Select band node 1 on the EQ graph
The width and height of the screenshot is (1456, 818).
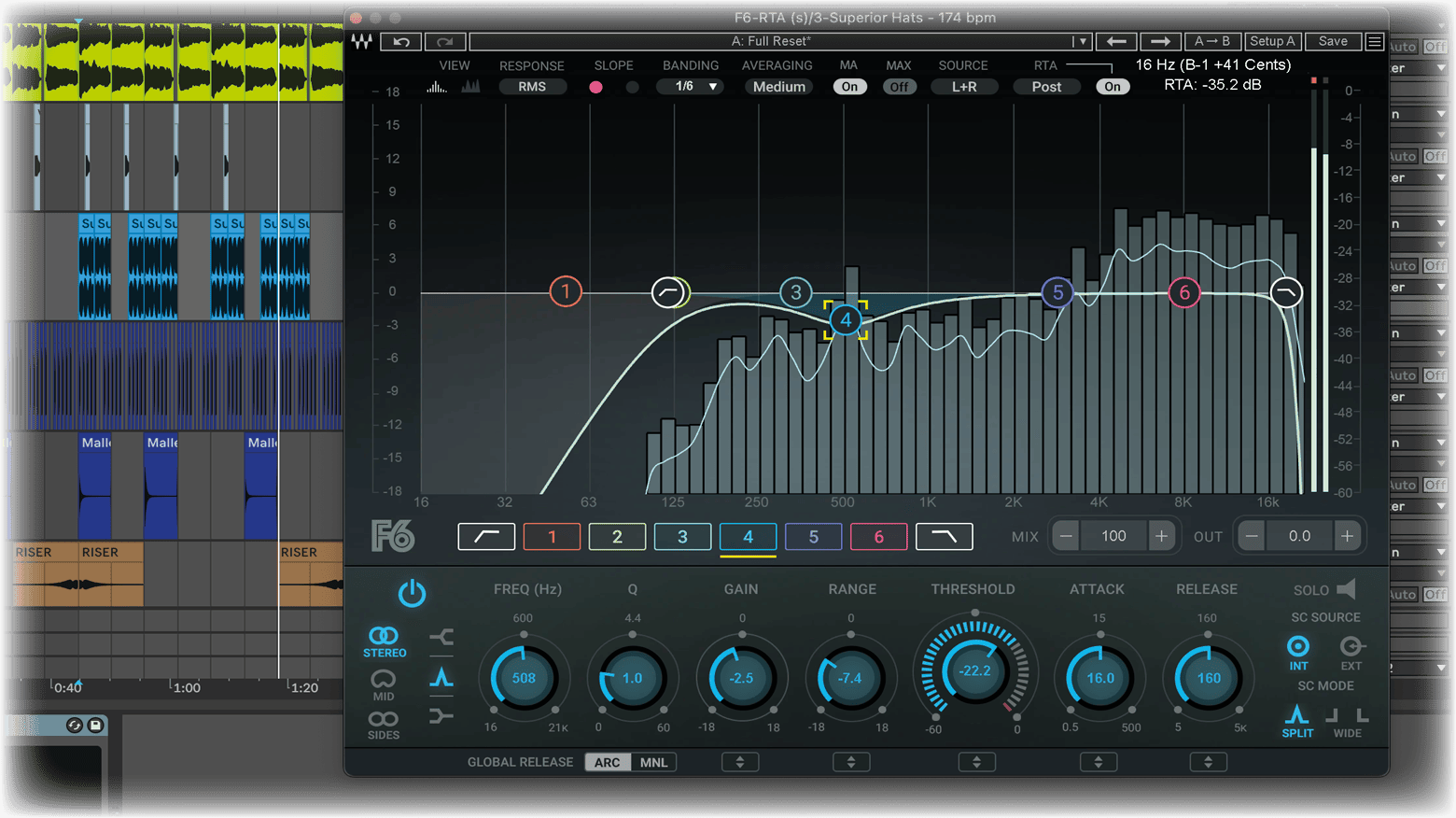tap(566, 291)
